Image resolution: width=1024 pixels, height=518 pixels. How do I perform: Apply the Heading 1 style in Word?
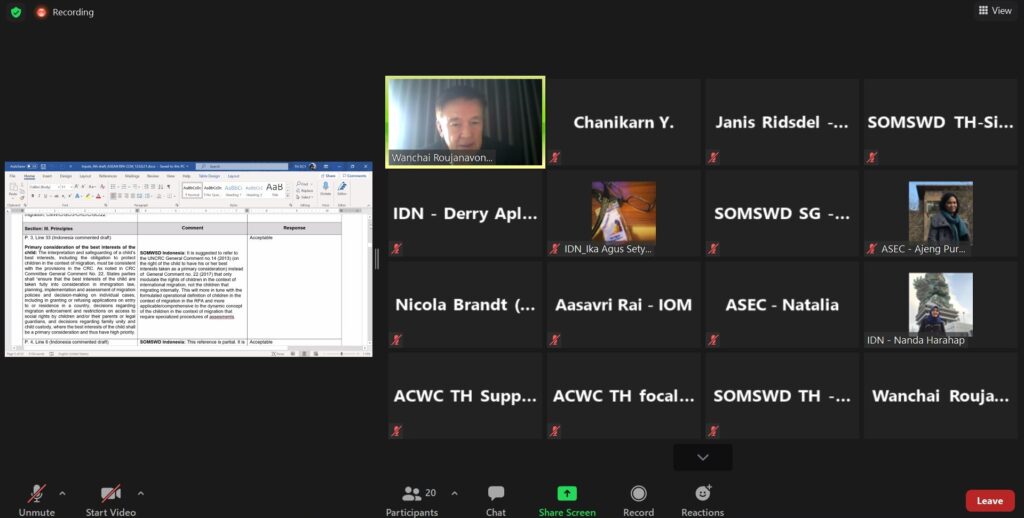(233, 191)
